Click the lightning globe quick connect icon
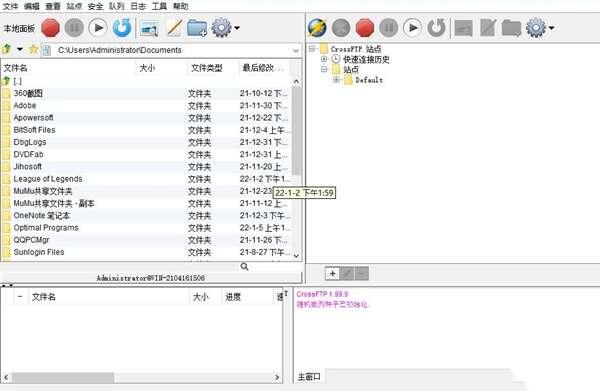 tap(317, 28)
